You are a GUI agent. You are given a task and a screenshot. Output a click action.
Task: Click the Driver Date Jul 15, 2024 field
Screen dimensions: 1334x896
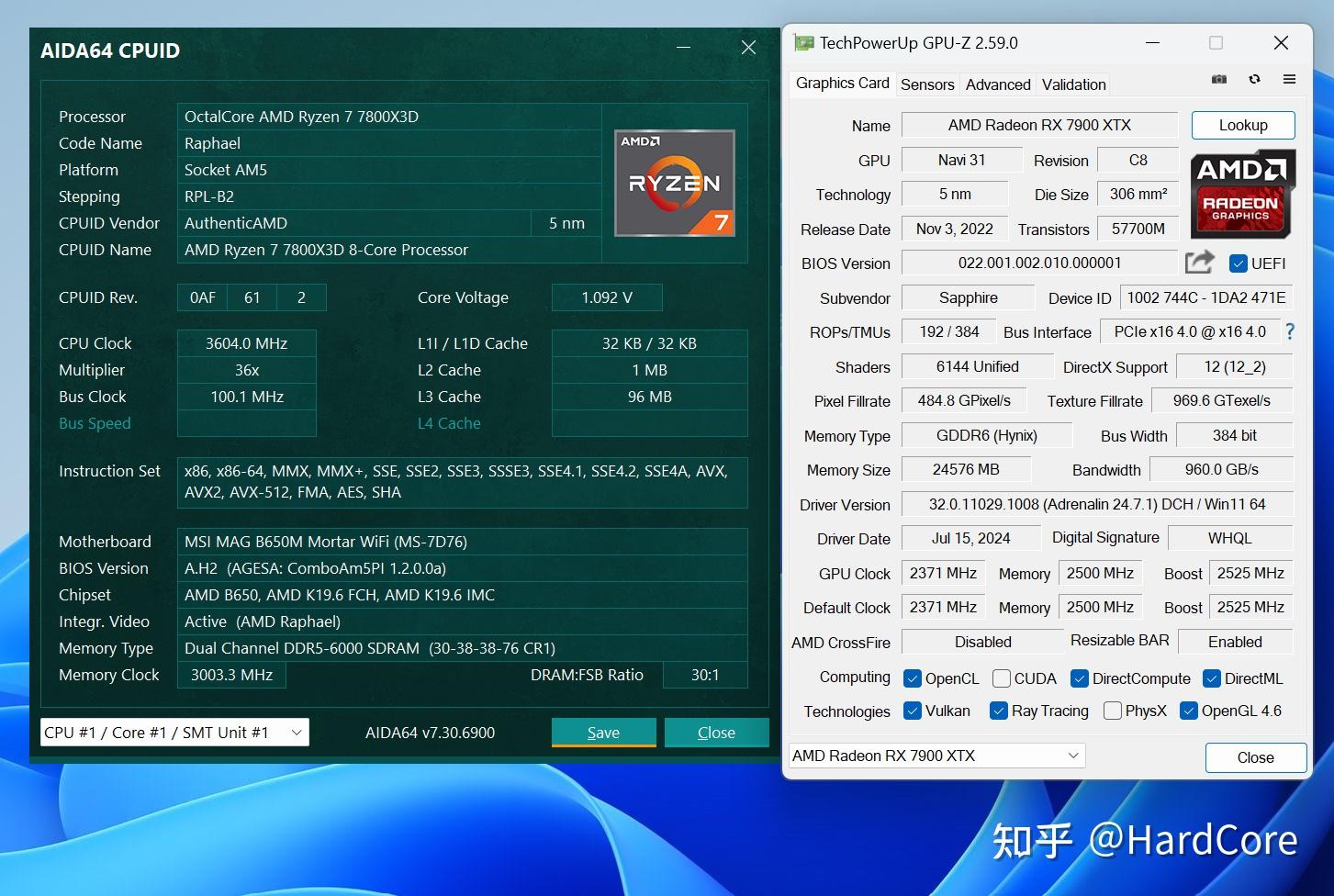coord(971,538)
